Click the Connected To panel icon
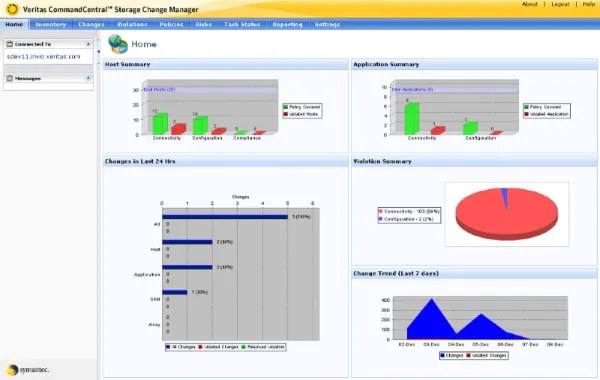The image size is (600, 380). (10, 44)
